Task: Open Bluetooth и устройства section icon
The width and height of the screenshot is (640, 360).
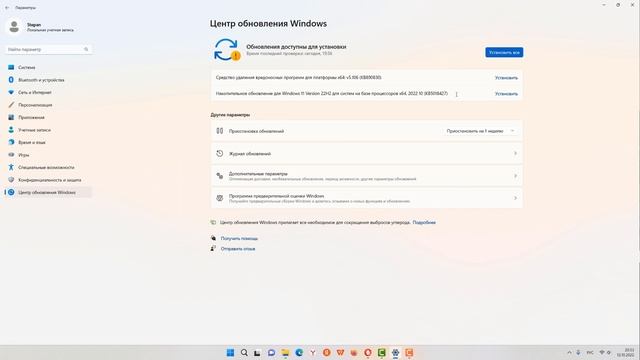Action: pyautogui.click(x=11, y=80)
